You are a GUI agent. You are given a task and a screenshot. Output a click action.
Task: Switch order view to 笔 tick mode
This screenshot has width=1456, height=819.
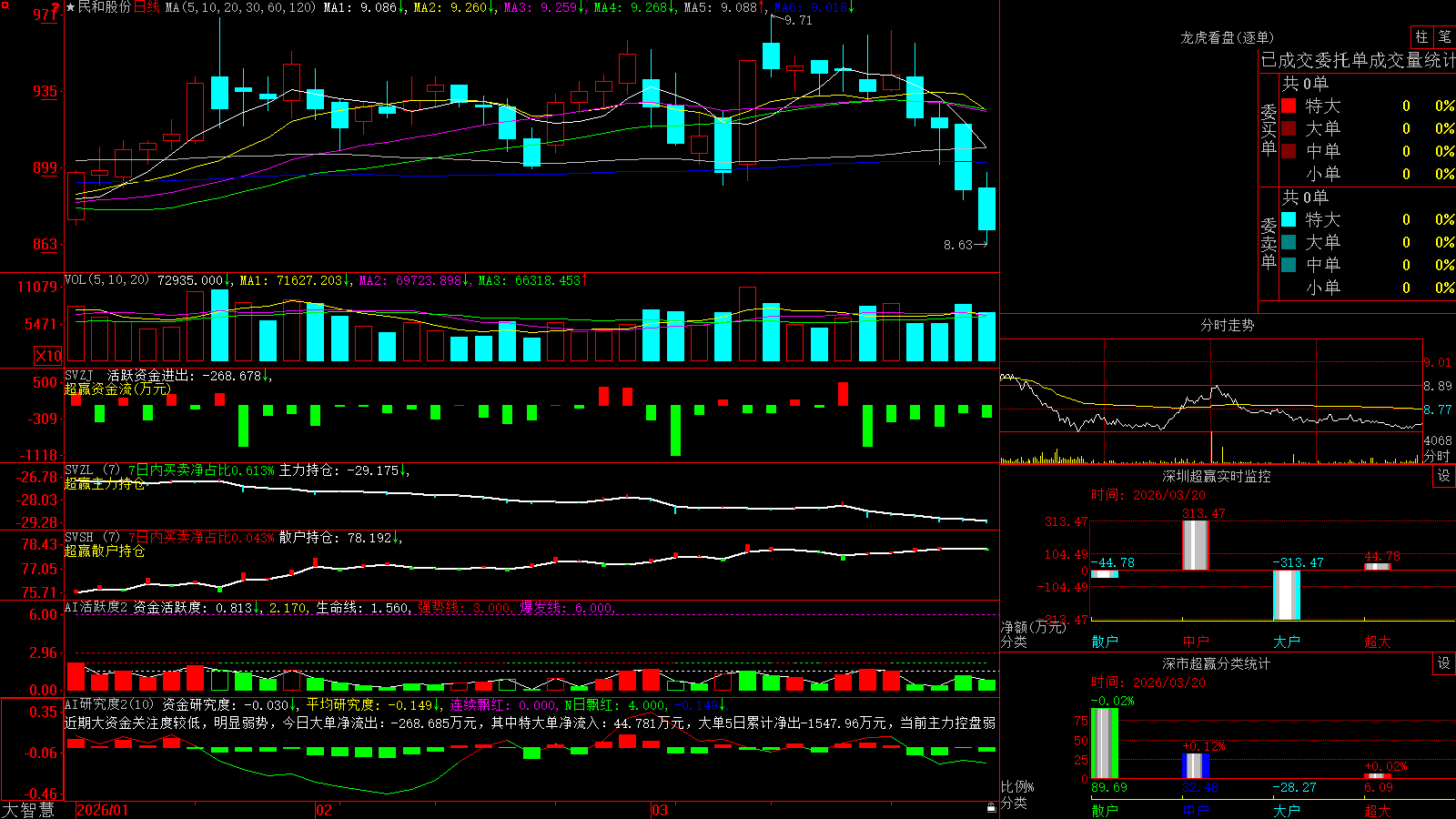click(x=1445, y=36)
